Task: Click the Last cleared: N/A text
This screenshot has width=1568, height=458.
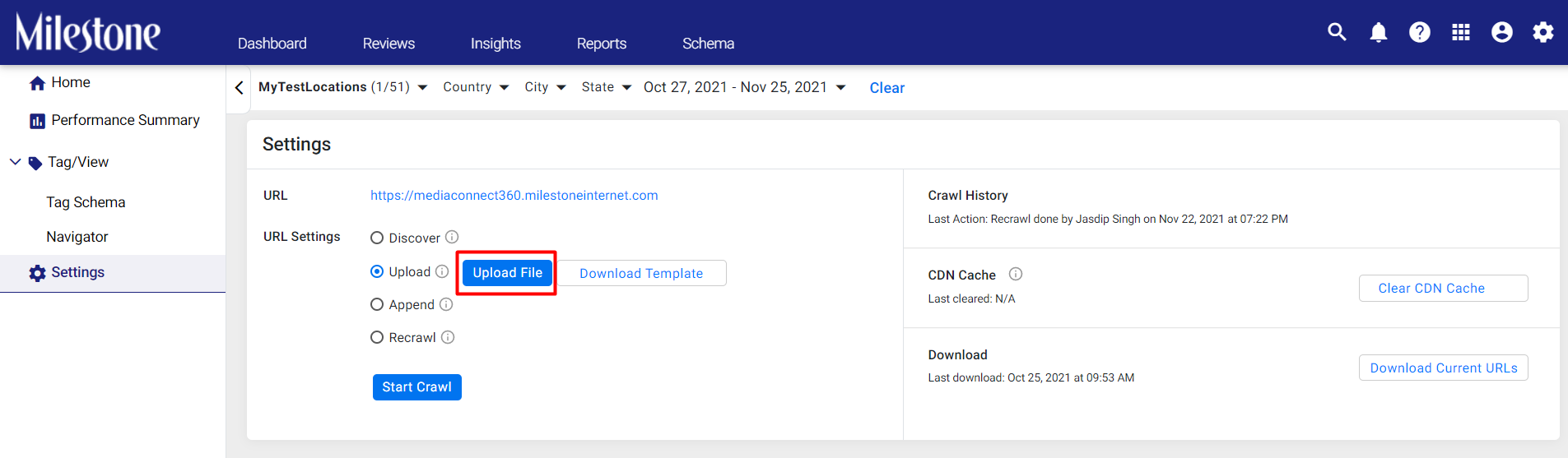Action: (971, 298)
